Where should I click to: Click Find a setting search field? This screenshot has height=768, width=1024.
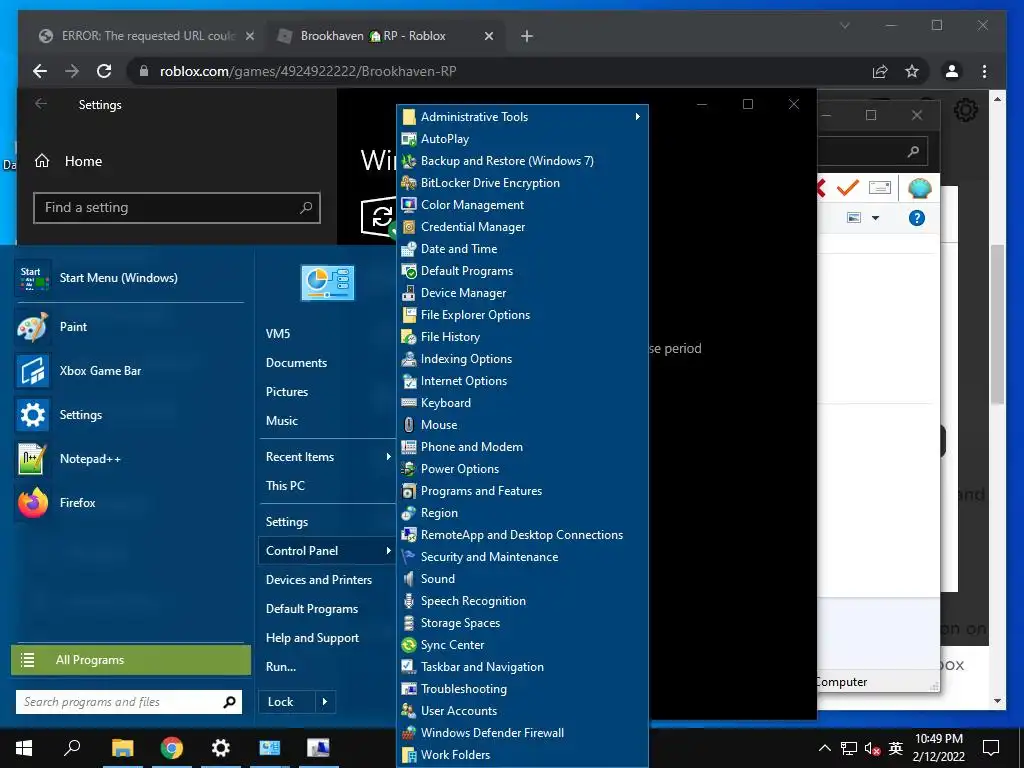(177, 208)
